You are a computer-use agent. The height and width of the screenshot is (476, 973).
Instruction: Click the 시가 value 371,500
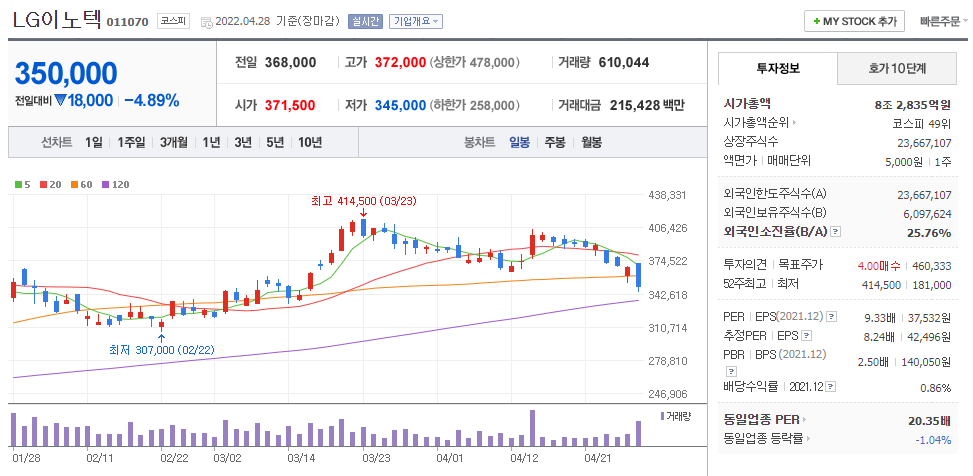point(290,106)
